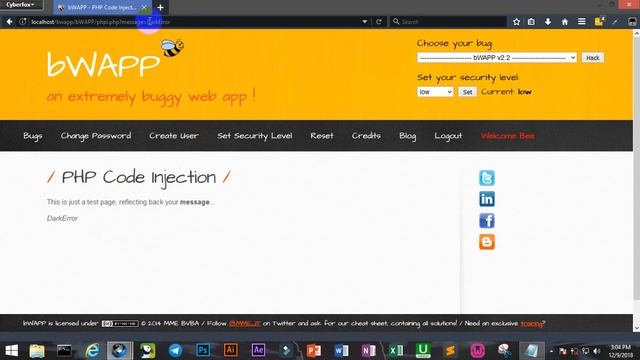
Task: Open Excel from the taskbar
Action: 396,350
